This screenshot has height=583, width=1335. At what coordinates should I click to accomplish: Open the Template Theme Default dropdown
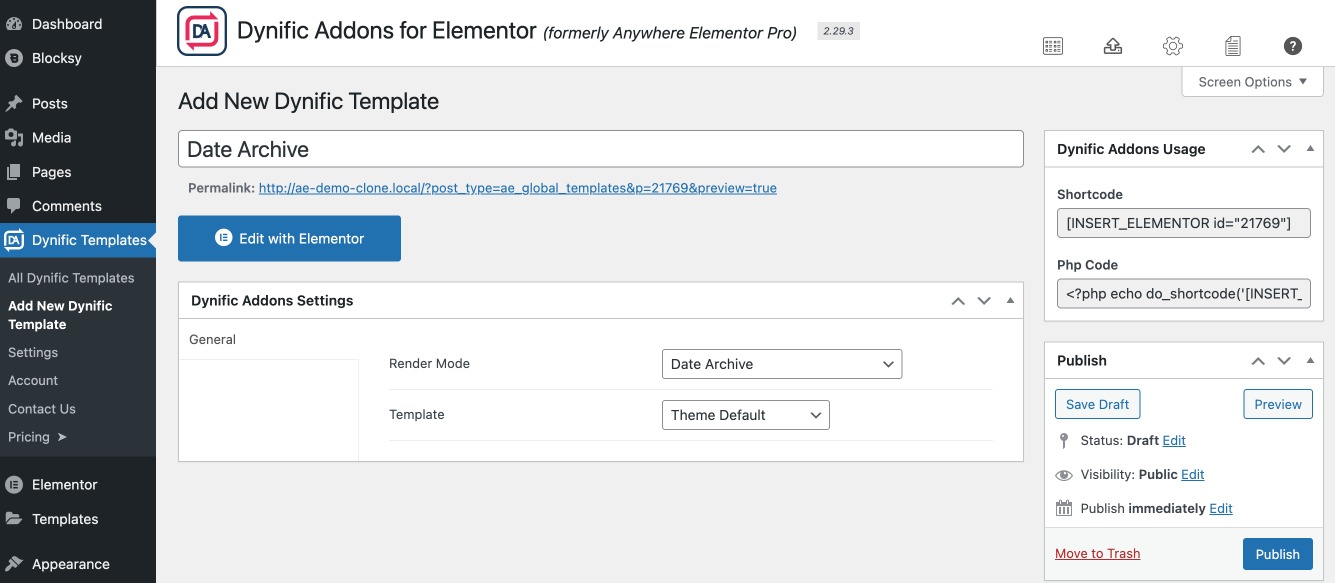click(746, 415)
